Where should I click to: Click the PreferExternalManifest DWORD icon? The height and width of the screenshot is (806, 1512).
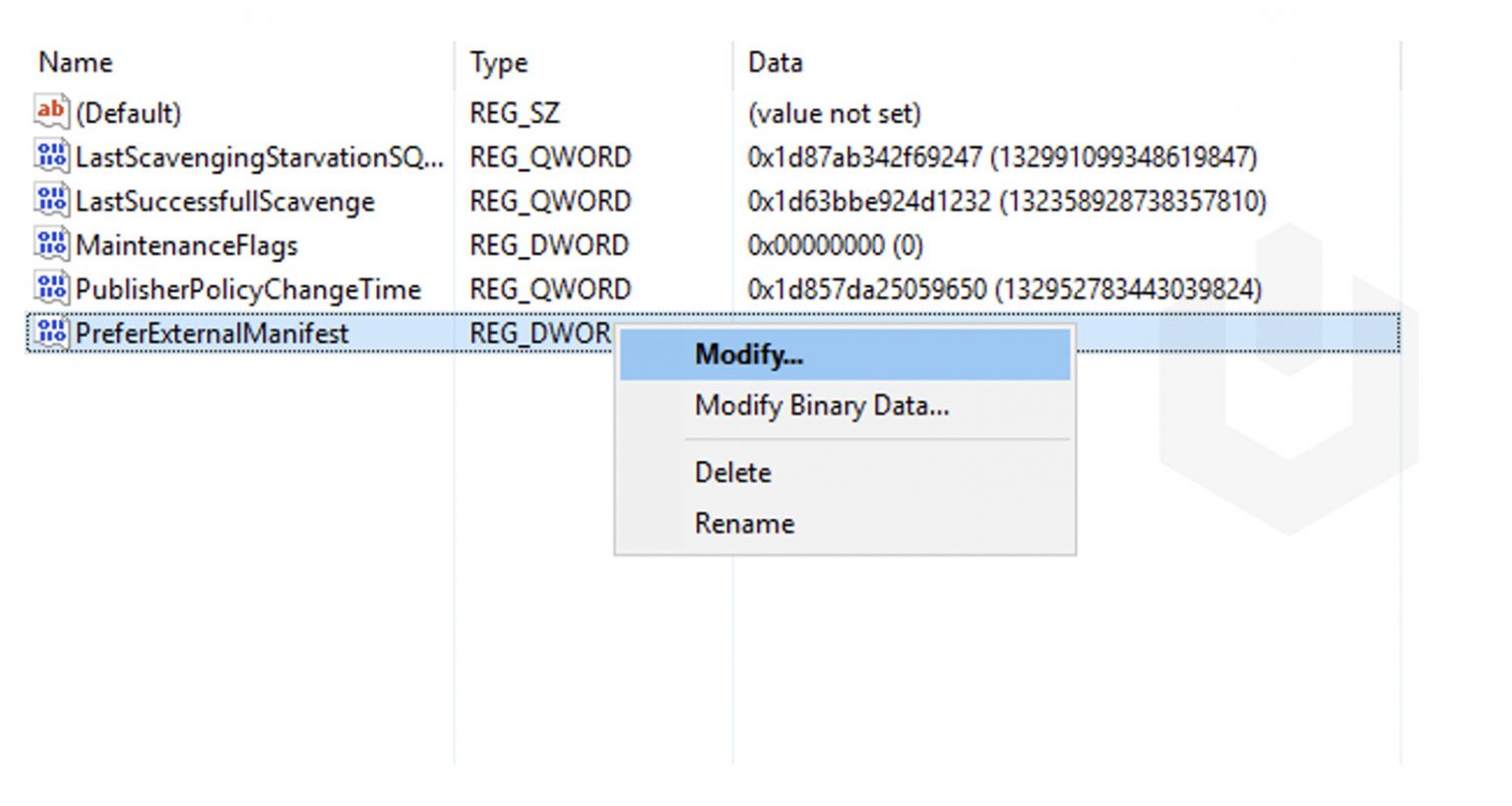point(51,334)
